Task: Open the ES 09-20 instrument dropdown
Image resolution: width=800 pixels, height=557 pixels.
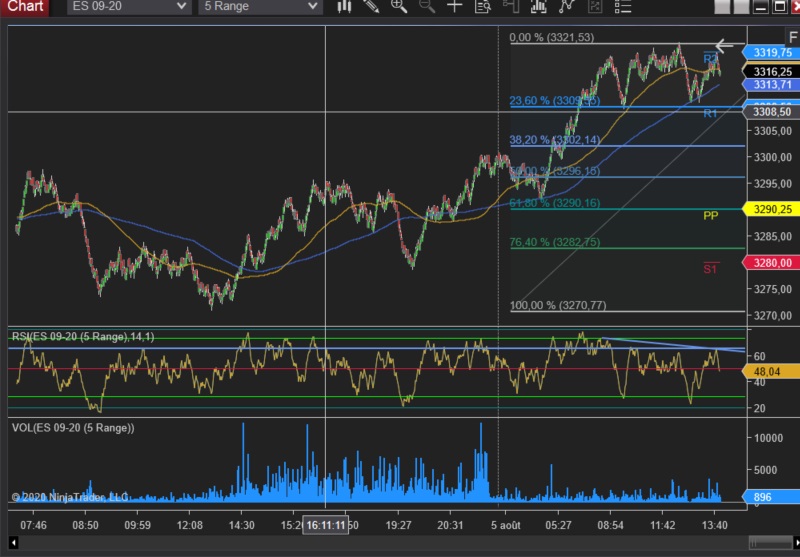Action: 130,6
